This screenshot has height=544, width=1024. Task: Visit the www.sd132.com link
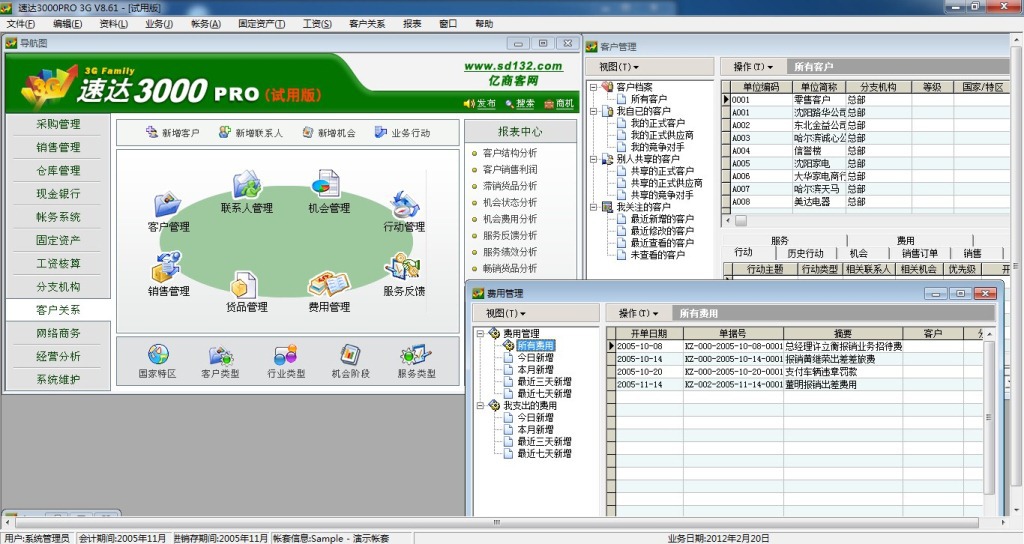(513, 66)
